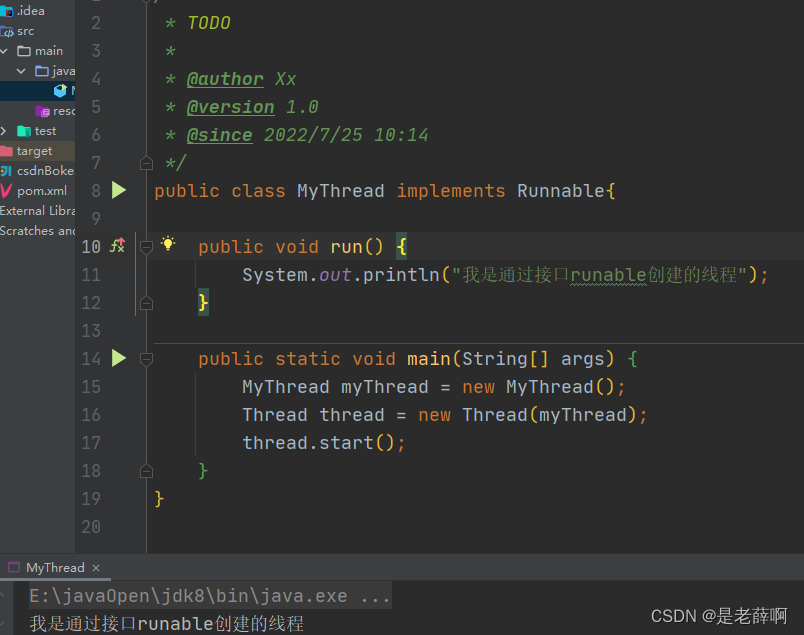Click the Maven icon next to pom.xml
804x635 pixels.
tap(6, 190)
